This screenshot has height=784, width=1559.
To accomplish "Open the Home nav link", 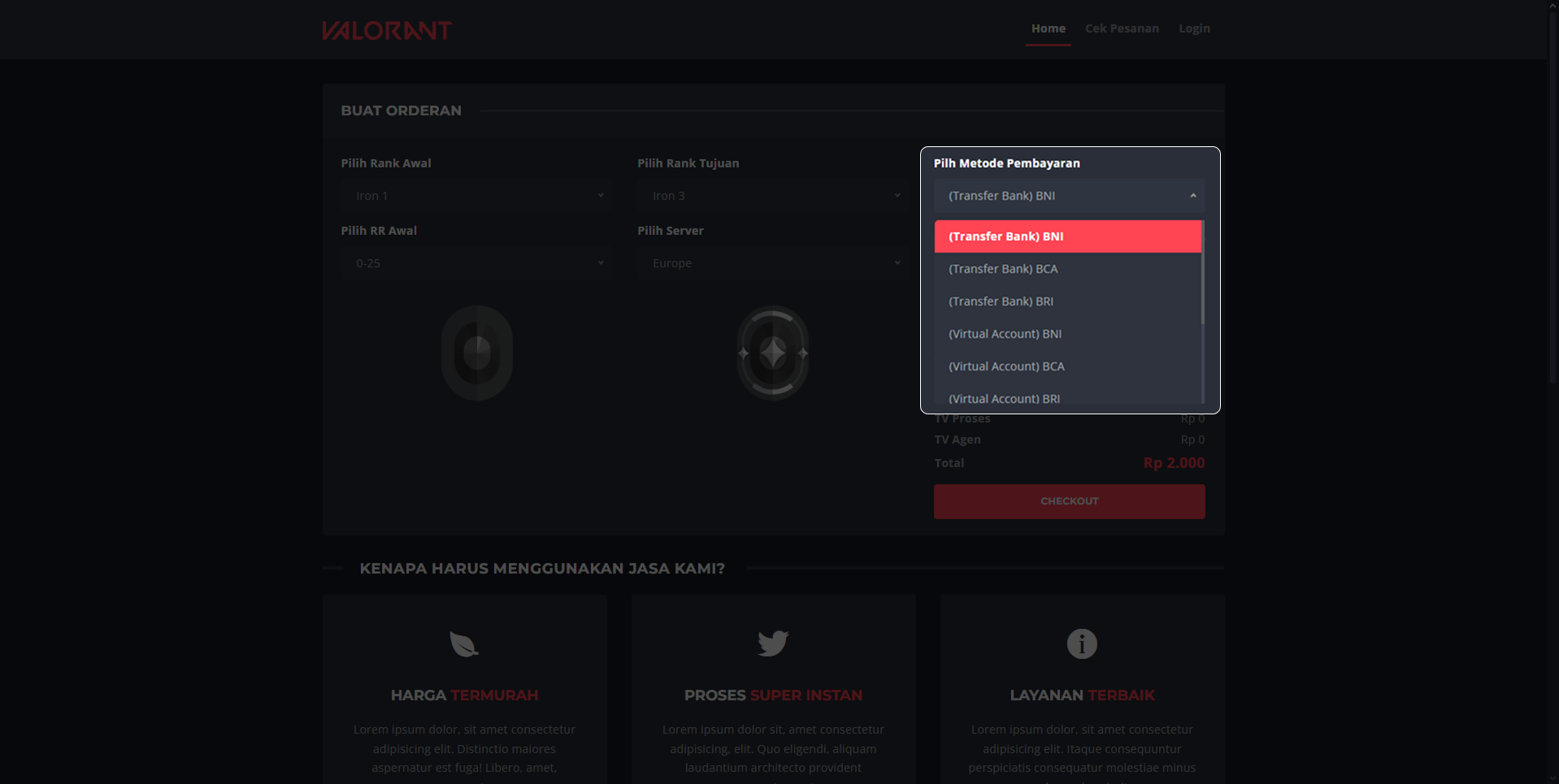I will click(1048, 28).
